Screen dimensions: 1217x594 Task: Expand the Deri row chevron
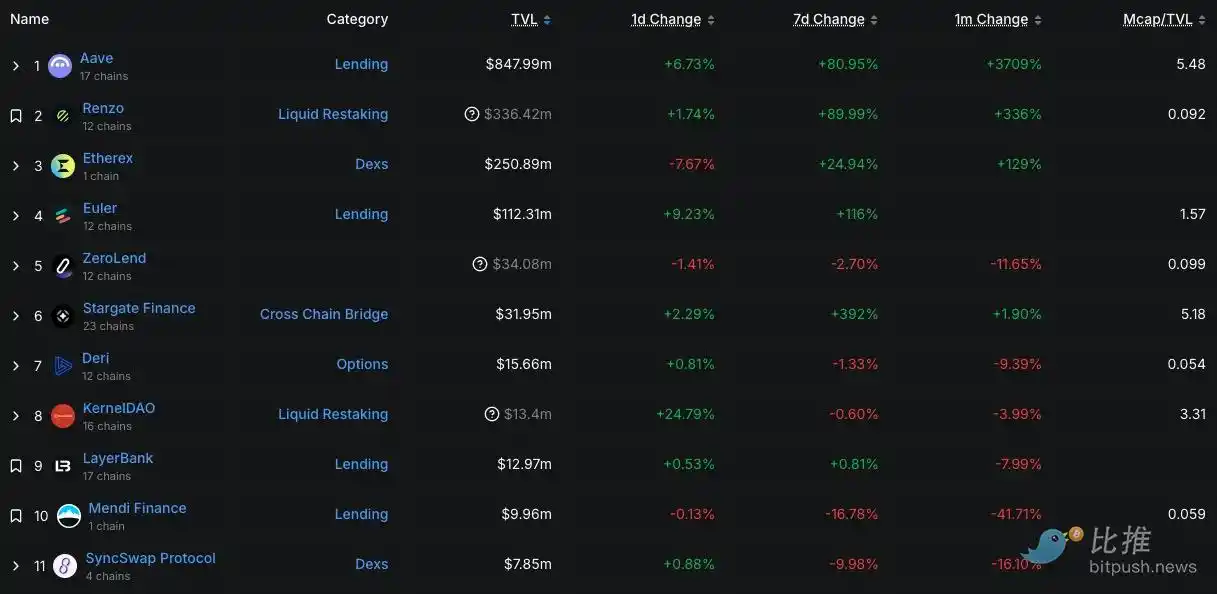(16, 366)
